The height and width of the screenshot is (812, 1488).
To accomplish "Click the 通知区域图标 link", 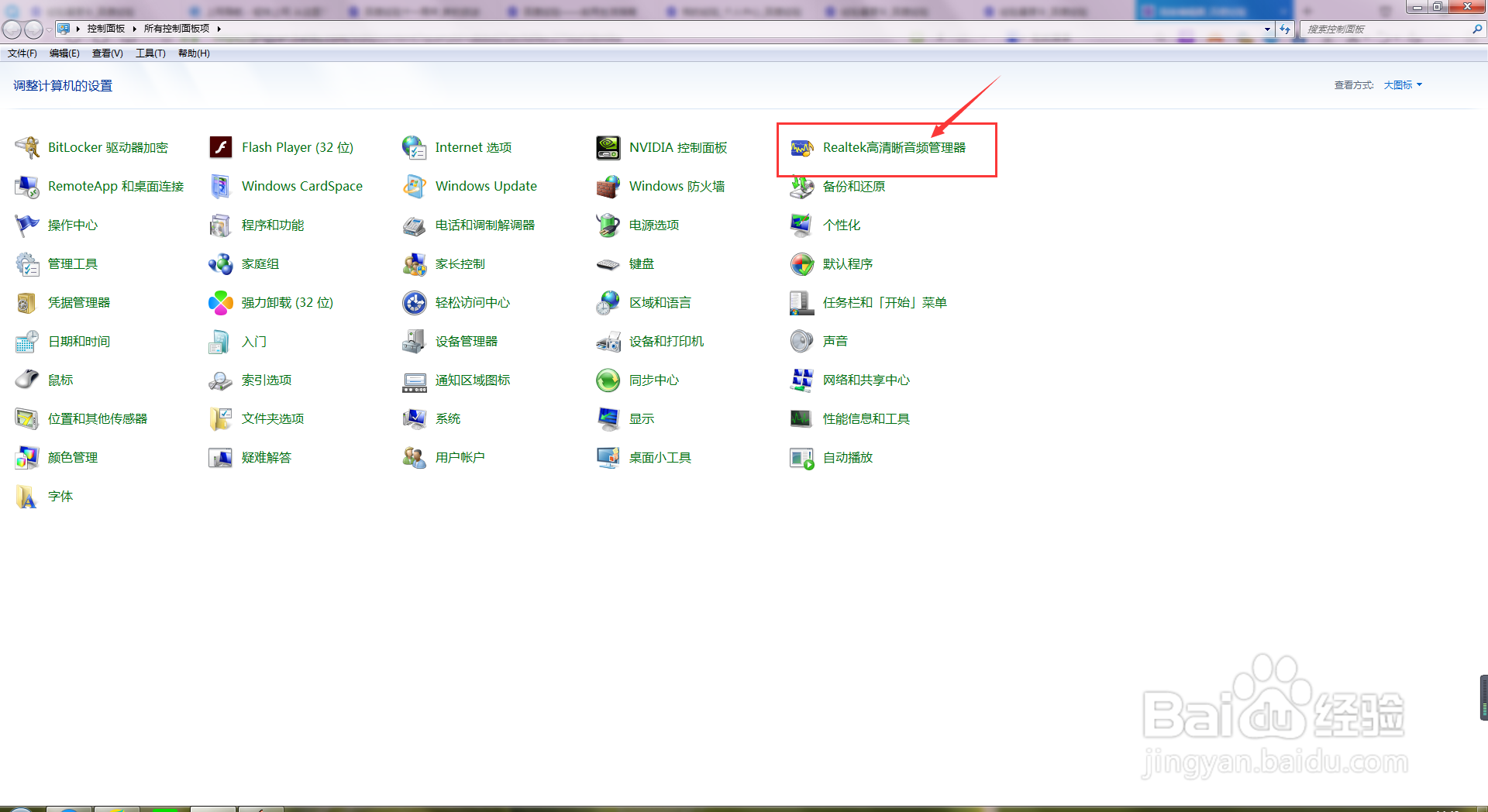I will coord(473,380).
